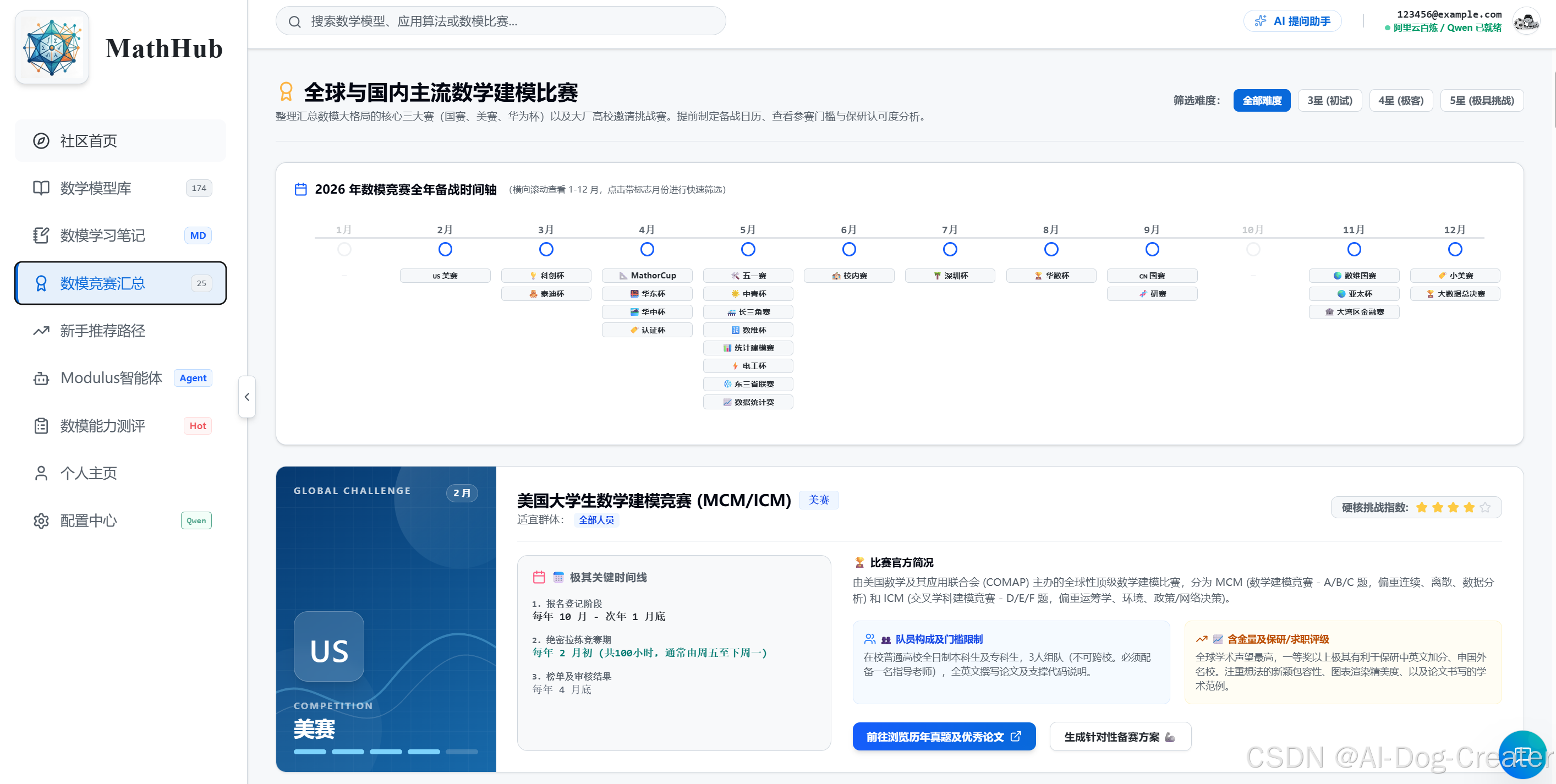Click the first star in 硬核挑战指数

pyautogui.click(x=1422, y=507)
